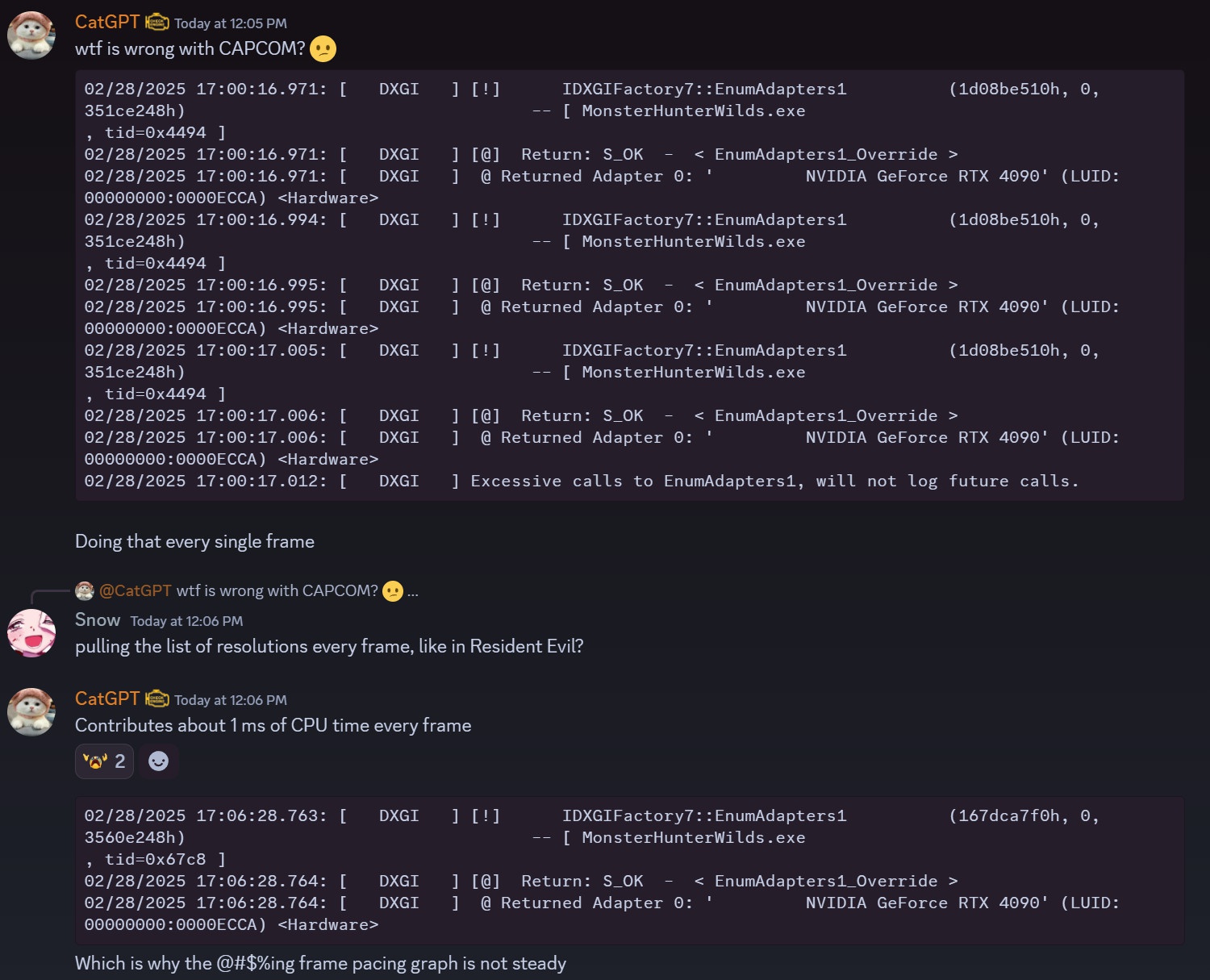The width and height of the screenshot is (1210, 980).
Task: Click the small reply avatar beside @CatGPT
Action: pyautogui.click(x=85, y=591)
